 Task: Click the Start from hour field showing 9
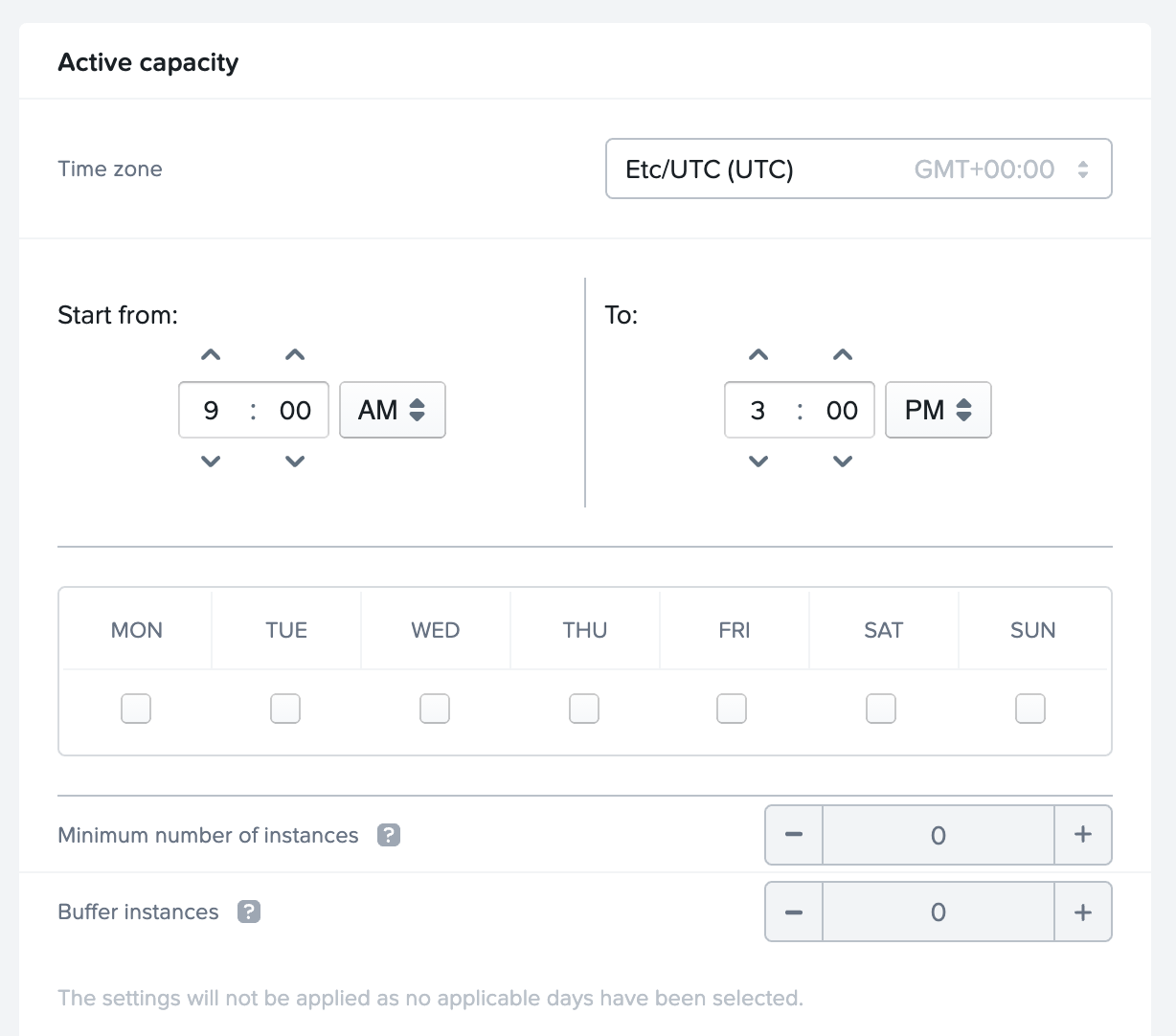click(212, 411)
